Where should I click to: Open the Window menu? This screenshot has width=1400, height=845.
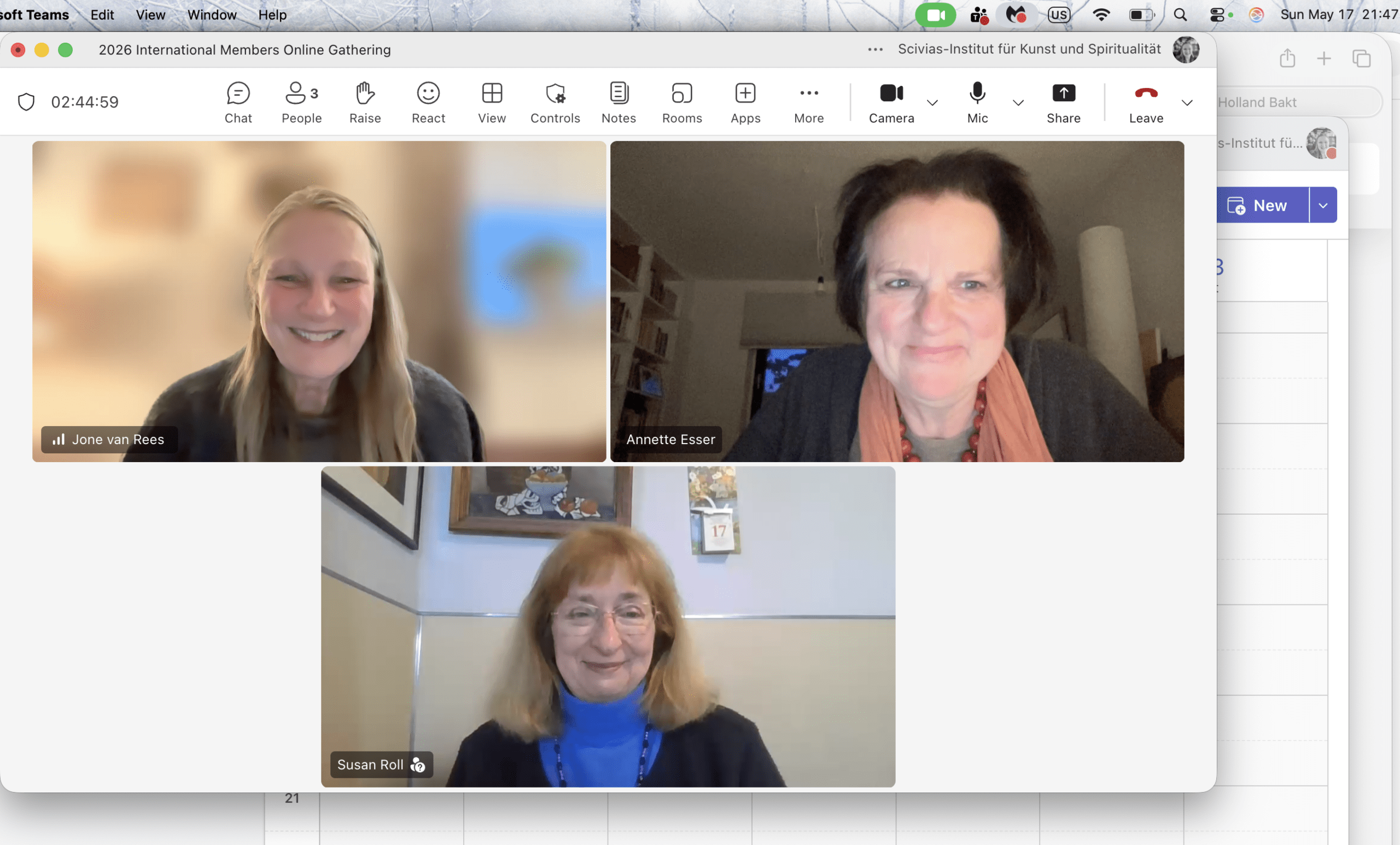point(212,15)
